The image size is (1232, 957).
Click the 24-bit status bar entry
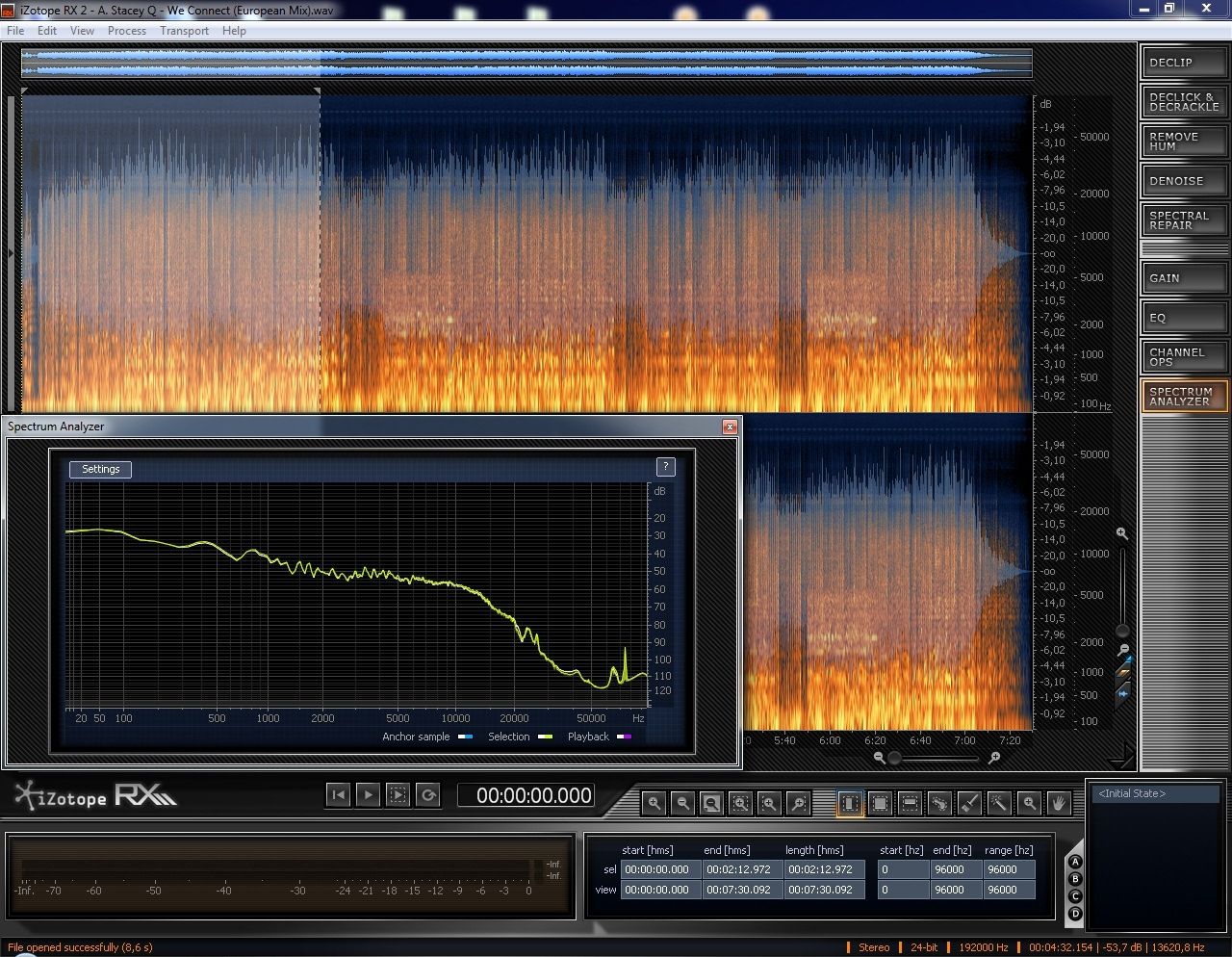pos(924,947)
